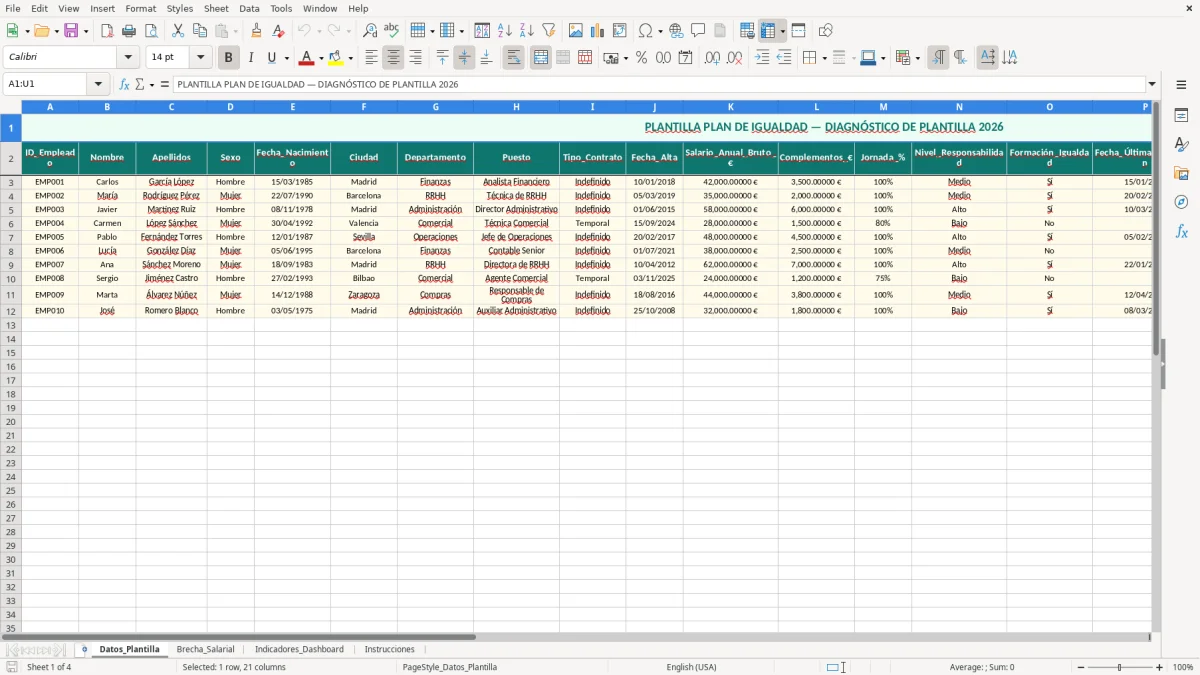Viewport: 1200px width, 675px height.
Task: Open the Sheet menu
Action: tap(216, 8)
